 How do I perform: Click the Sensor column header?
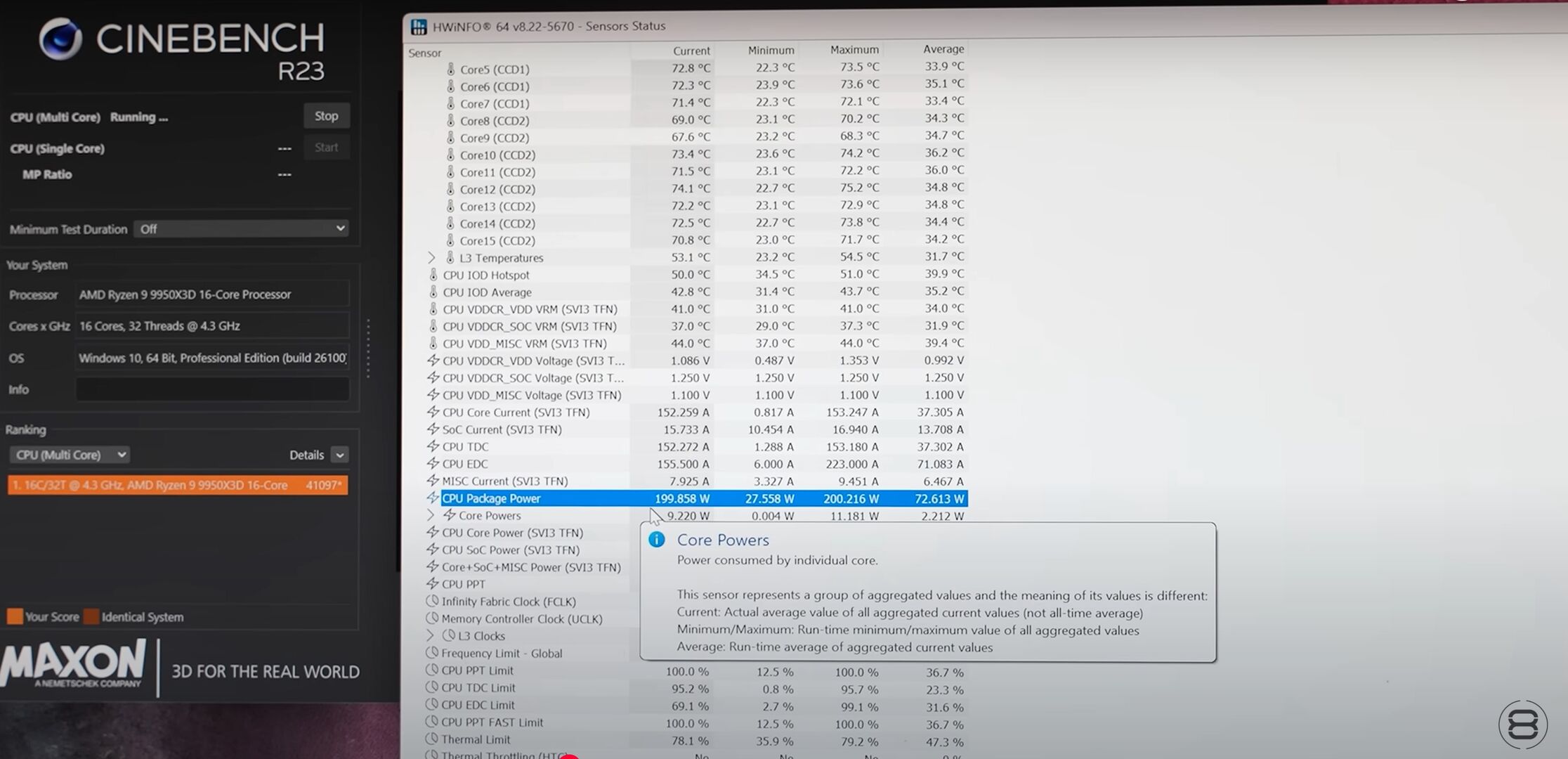pyautogui.click(x=425, y=53)
